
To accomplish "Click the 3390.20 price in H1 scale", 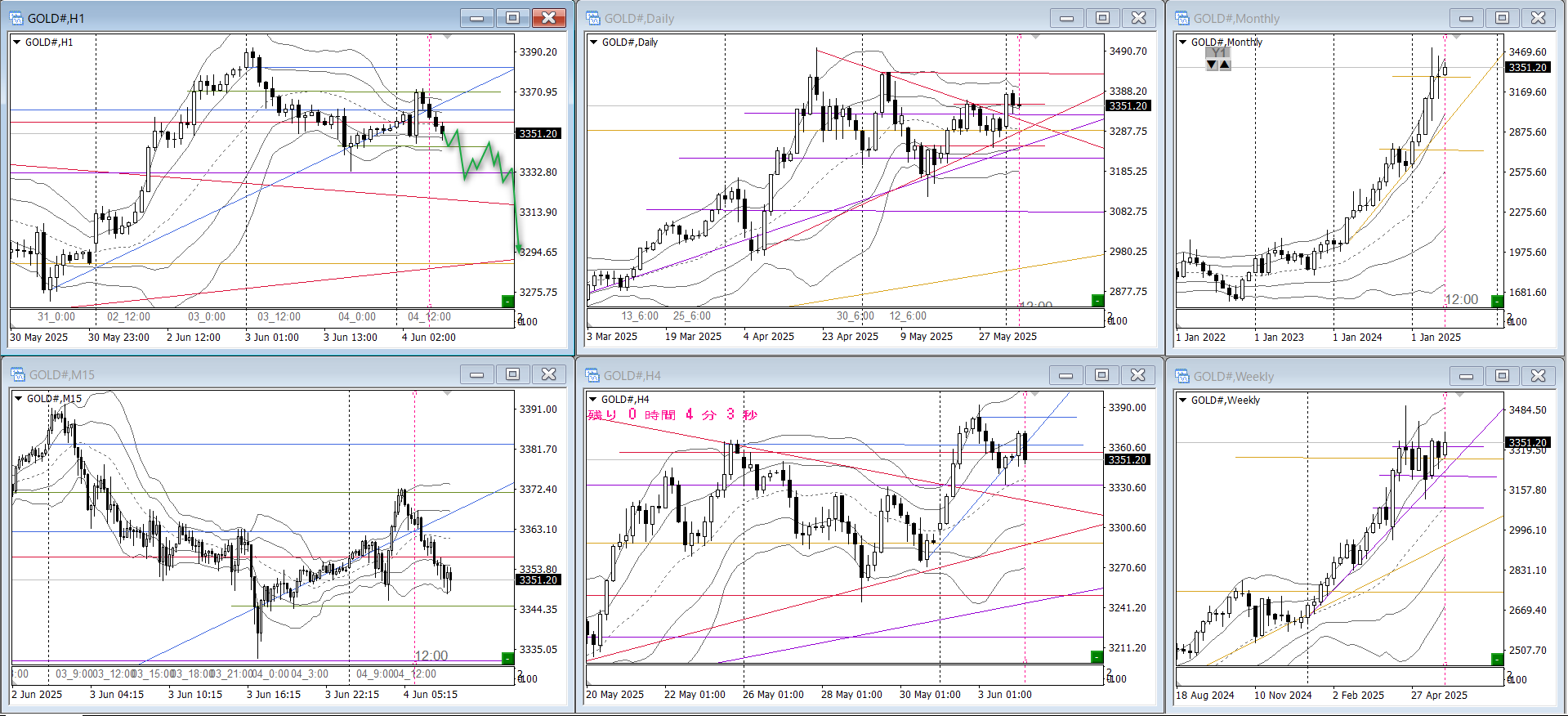I will point(538,51).
